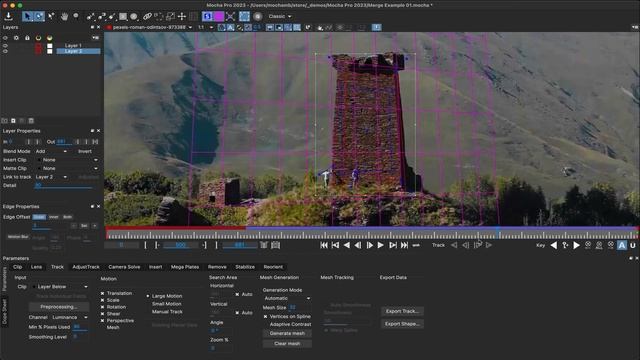Image resolution: width=640 pixels, height=360 pixels.
Task: Toggle the Perspective motion checkbox
Action: click(102, 321)
